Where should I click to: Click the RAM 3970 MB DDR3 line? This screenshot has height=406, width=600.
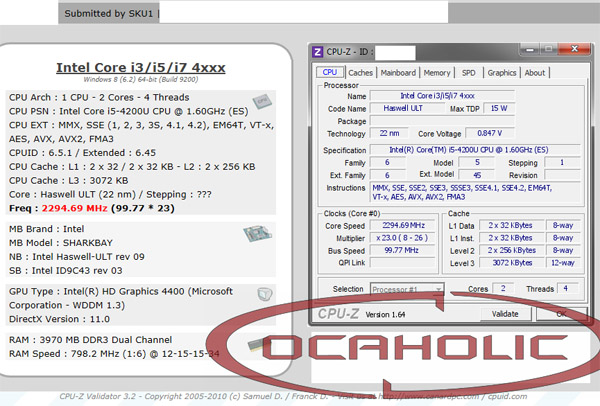pyautogui.click(x=90, y=340)
